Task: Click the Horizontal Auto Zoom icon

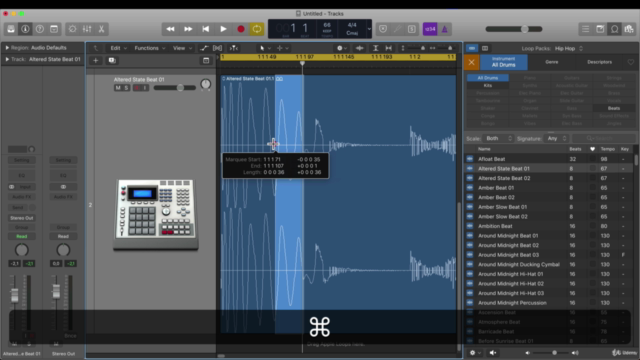Action: (389, 48)
